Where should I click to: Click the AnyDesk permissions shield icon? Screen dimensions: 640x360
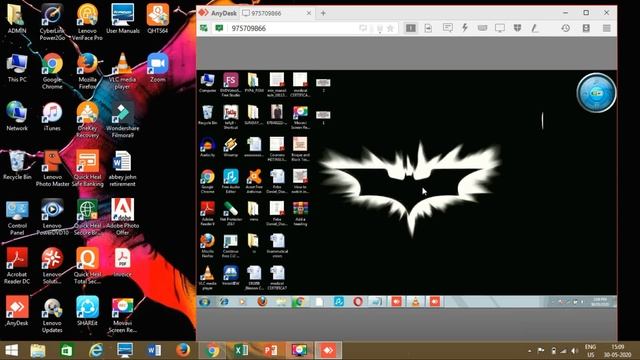(517, 28)
